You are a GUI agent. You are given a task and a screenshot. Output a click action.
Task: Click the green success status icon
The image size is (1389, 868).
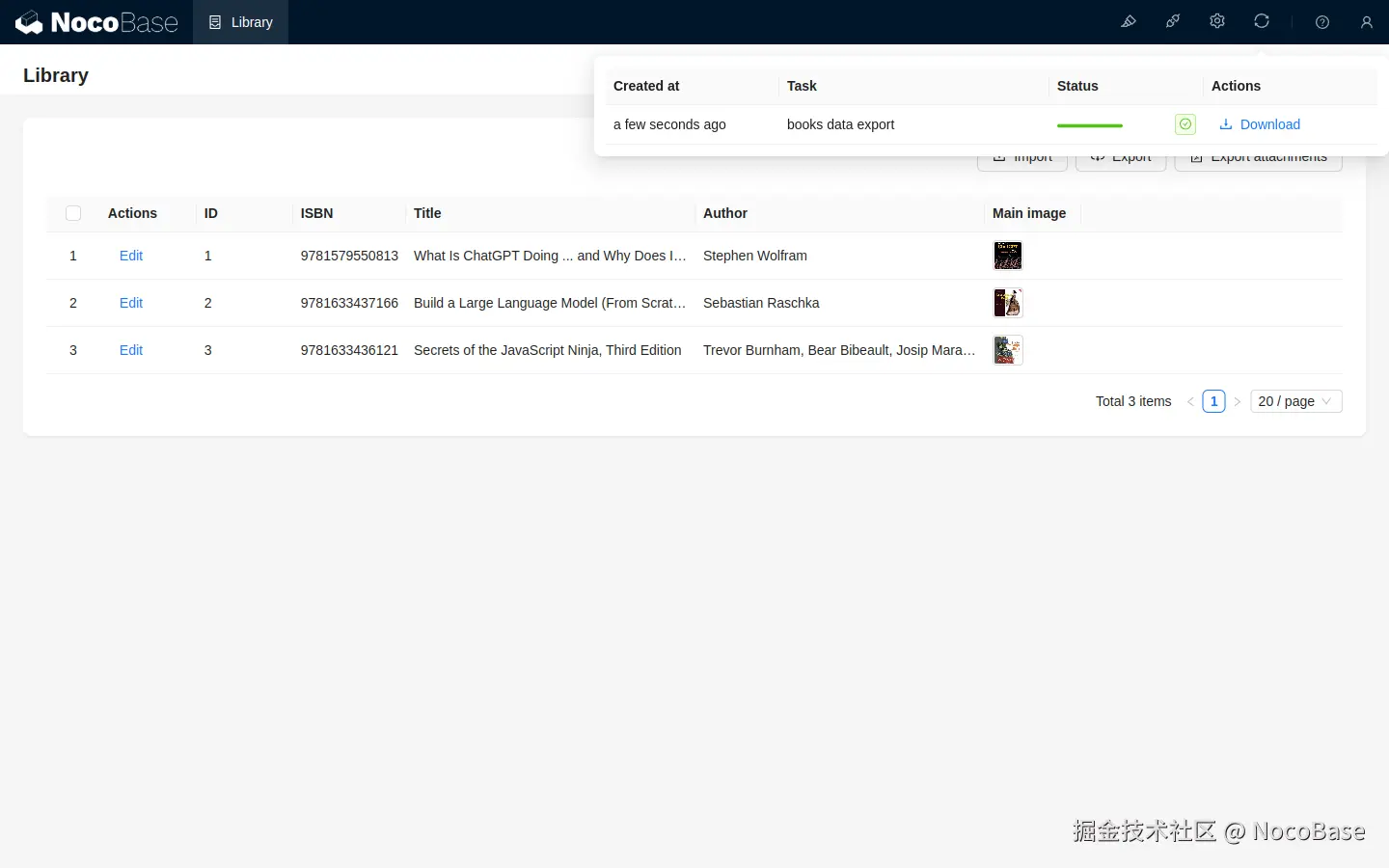1185,124
